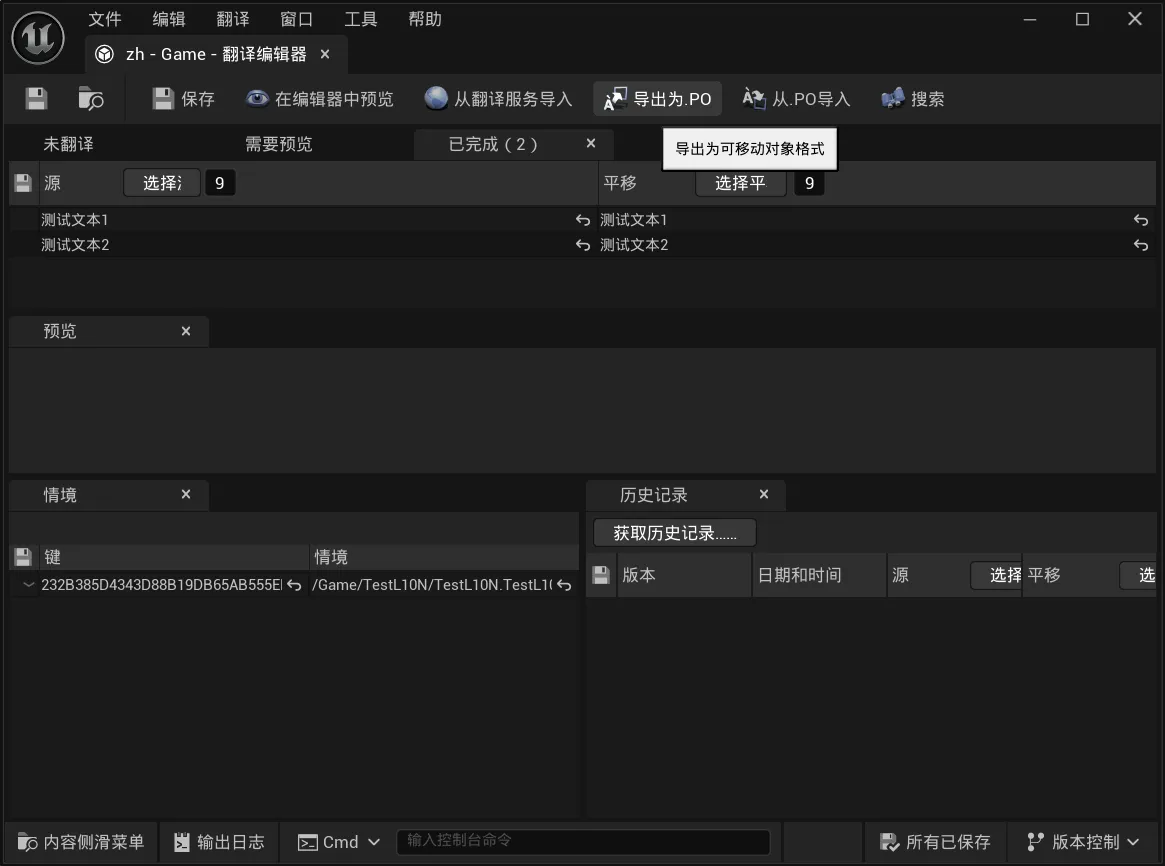Click the console command input field
Viewport: 1165px width, 866px height.
[x=583, y=841]
